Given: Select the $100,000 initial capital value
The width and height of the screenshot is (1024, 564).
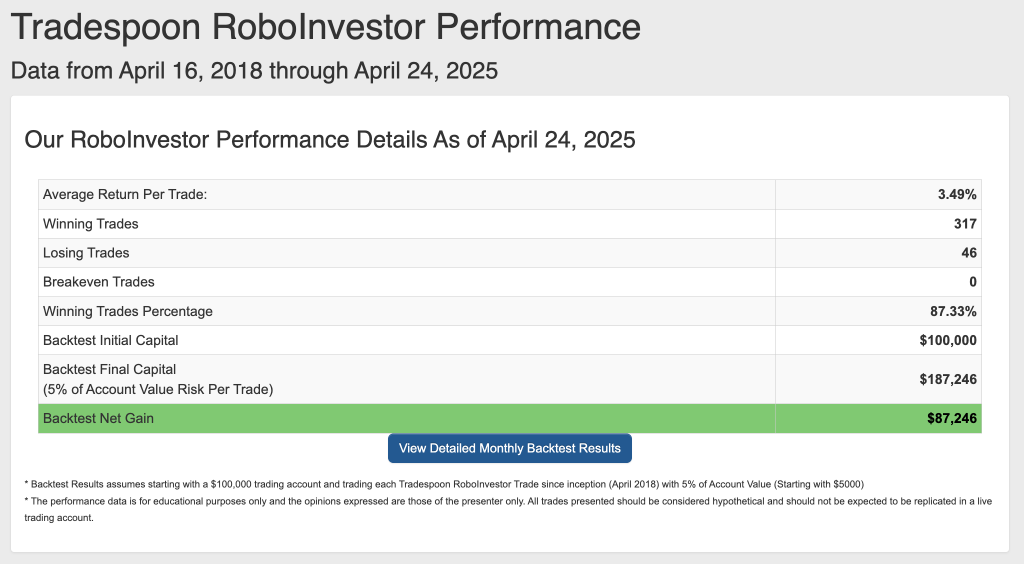Looking at the screenshot, I should click(x=948, y=340).
